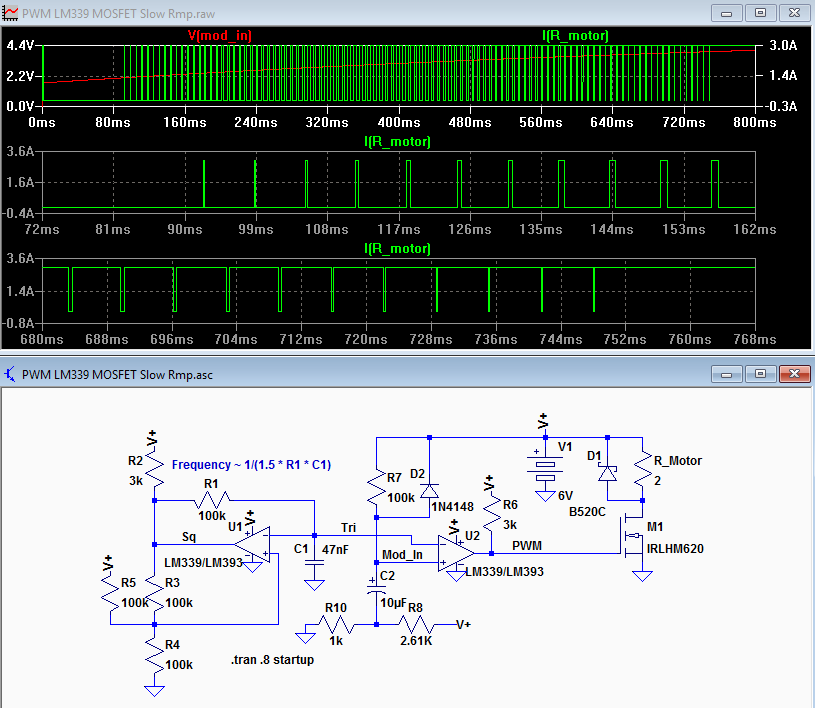Click the I(R_motor) label in bottom plot pane

(397, 248)
